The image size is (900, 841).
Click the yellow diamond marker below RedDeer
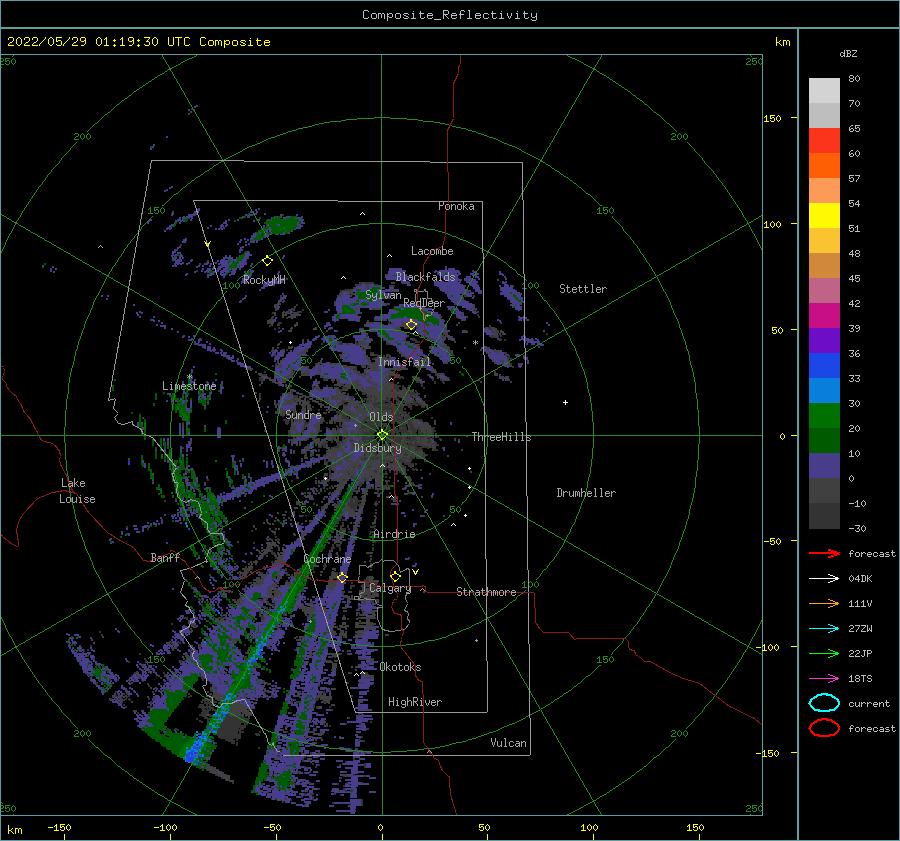[x=411, y=325]
